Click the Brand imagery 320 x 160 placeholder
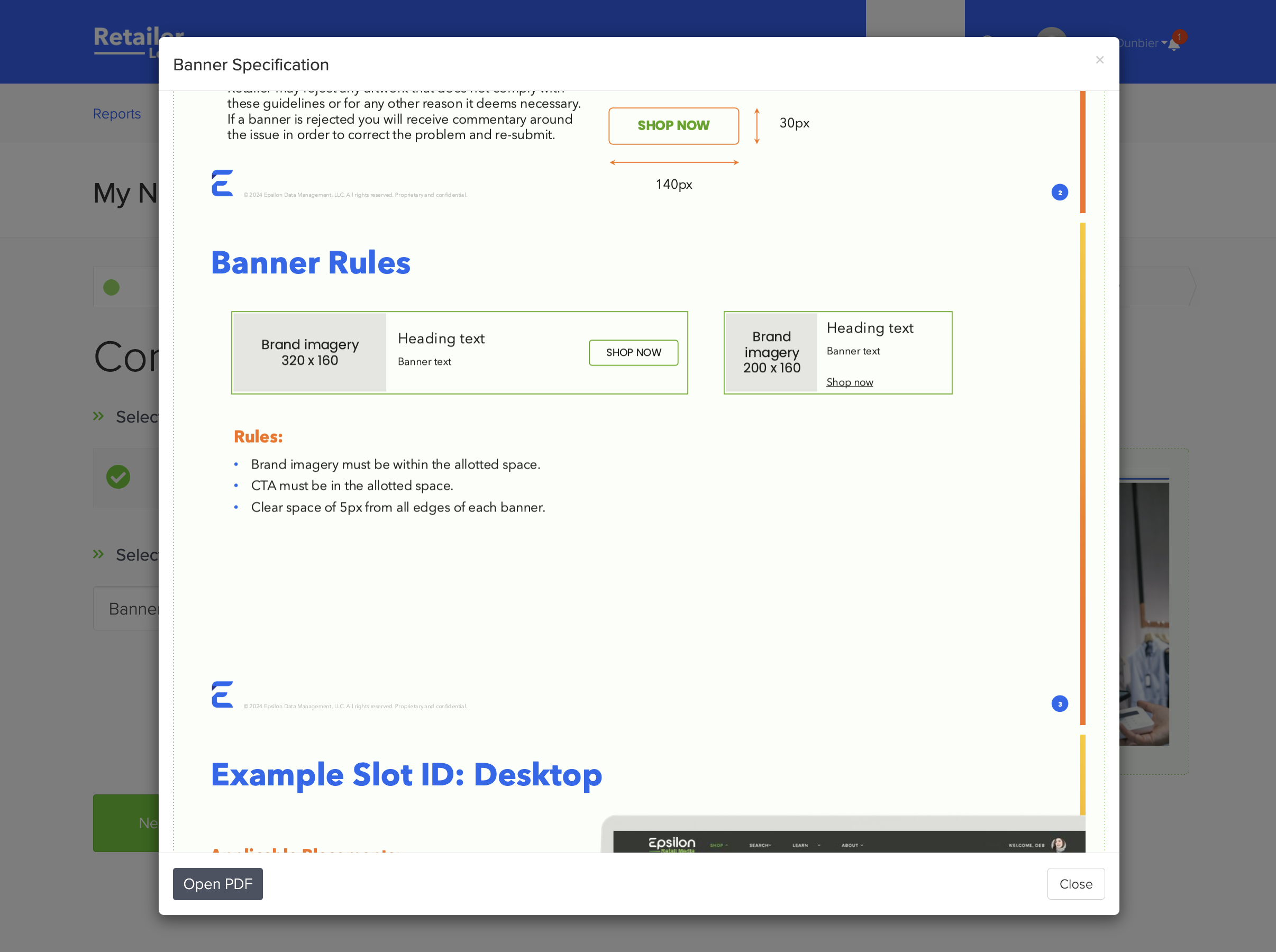Image resolution: width=1276 pixels, height=952 pixels. click(309, 353)
